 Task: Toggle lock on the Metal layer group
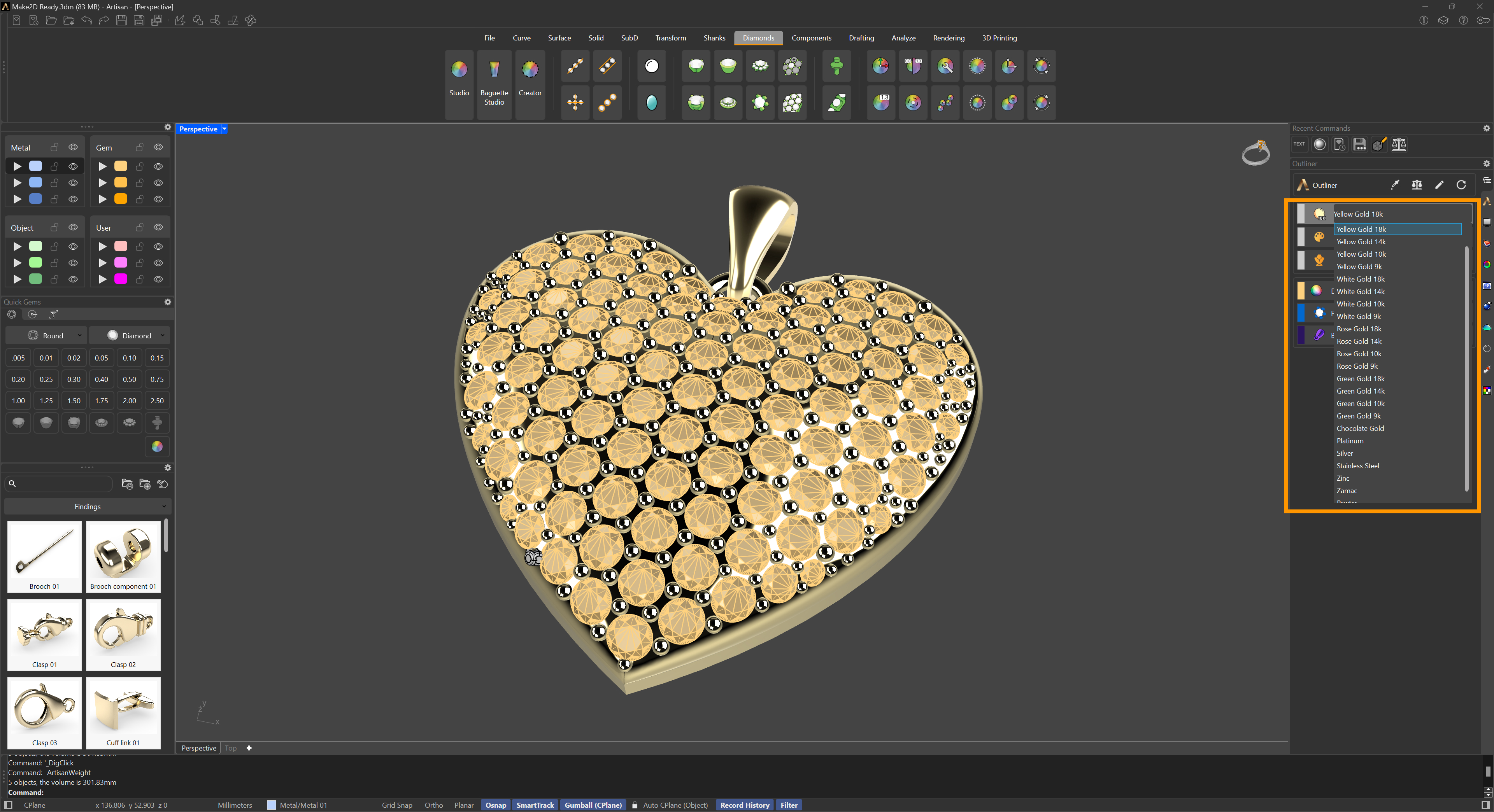click(54, 147)
